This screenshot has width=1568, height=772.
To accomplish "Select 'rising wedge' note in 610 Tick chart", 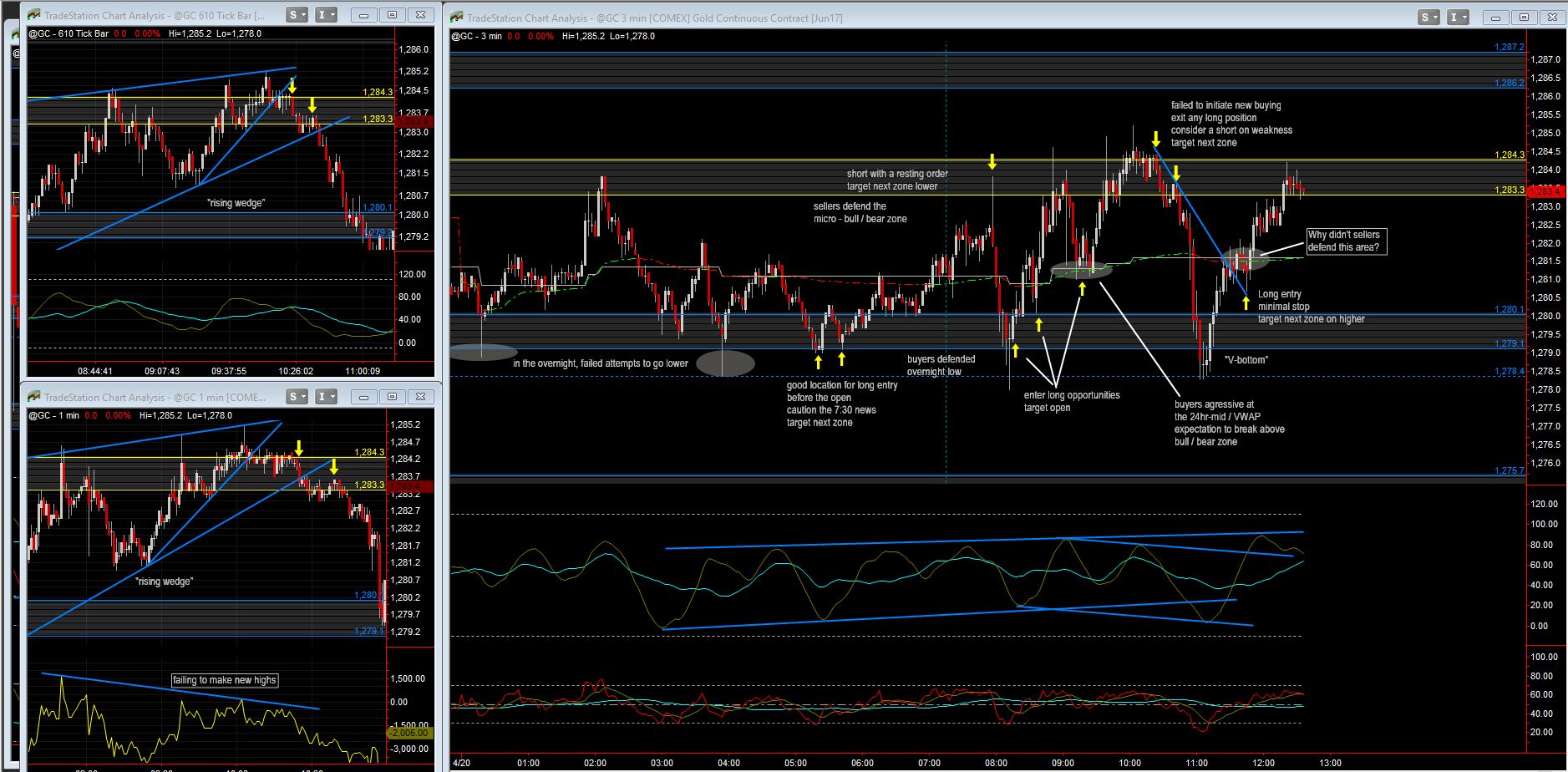I will [x=236, y=203].
